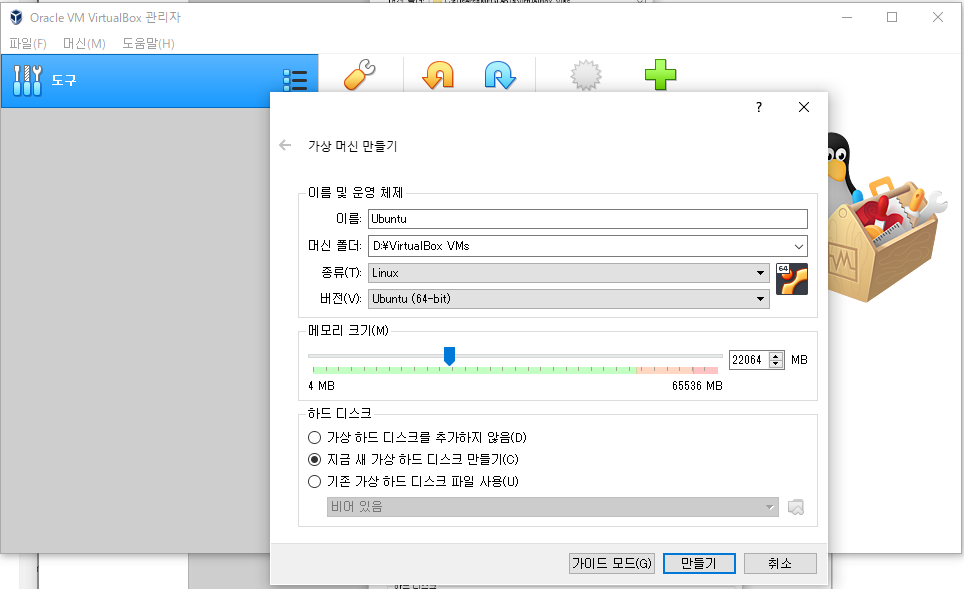Click the memory size slider handle

coord(449,356)
